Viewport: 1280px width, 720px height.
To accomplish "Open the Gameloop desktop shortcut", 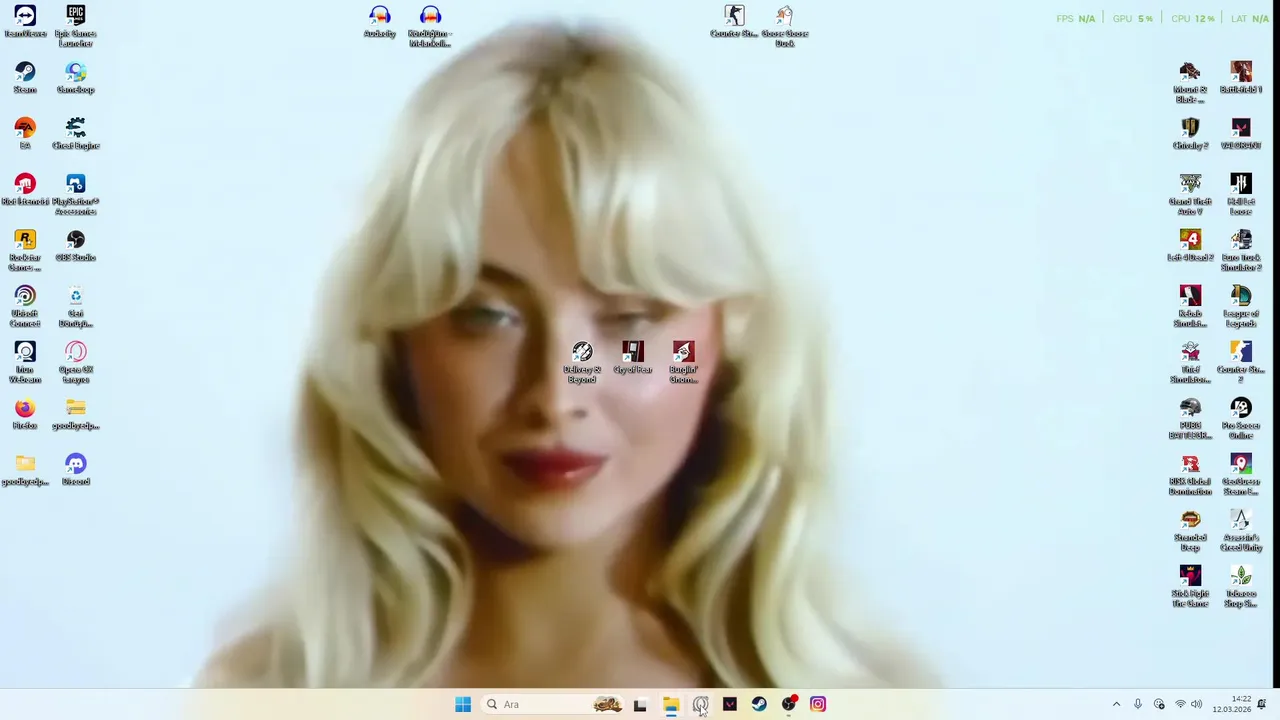I will (76, 78).
